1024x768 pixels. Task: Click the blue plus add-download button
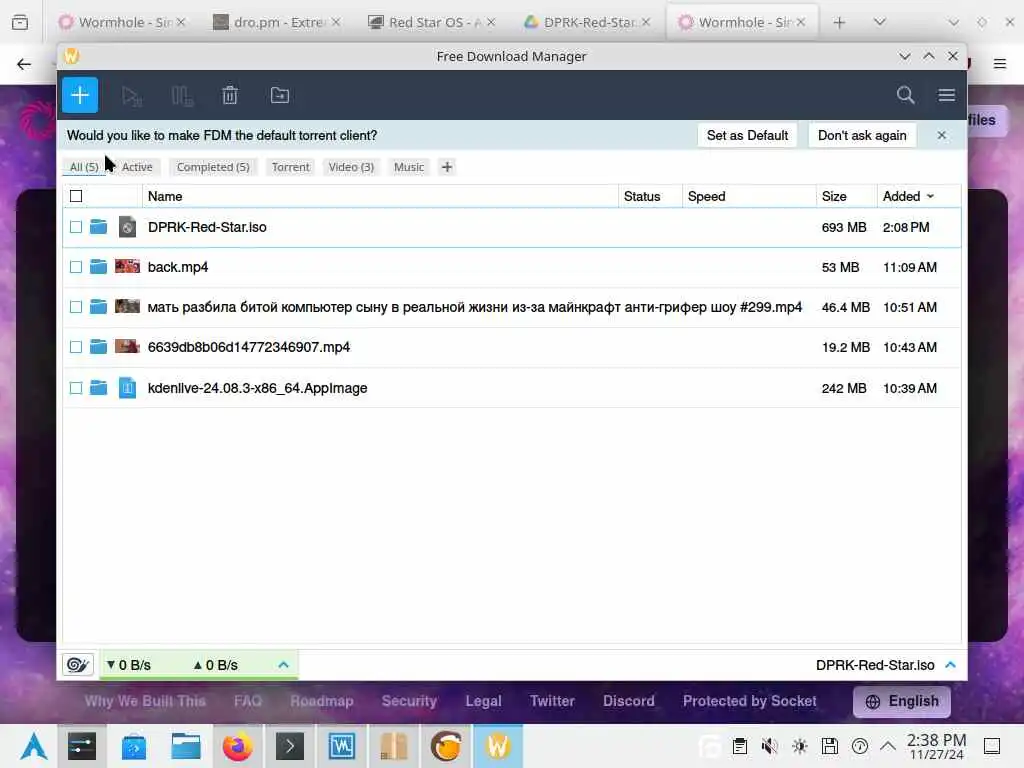[x=80, y=95]
